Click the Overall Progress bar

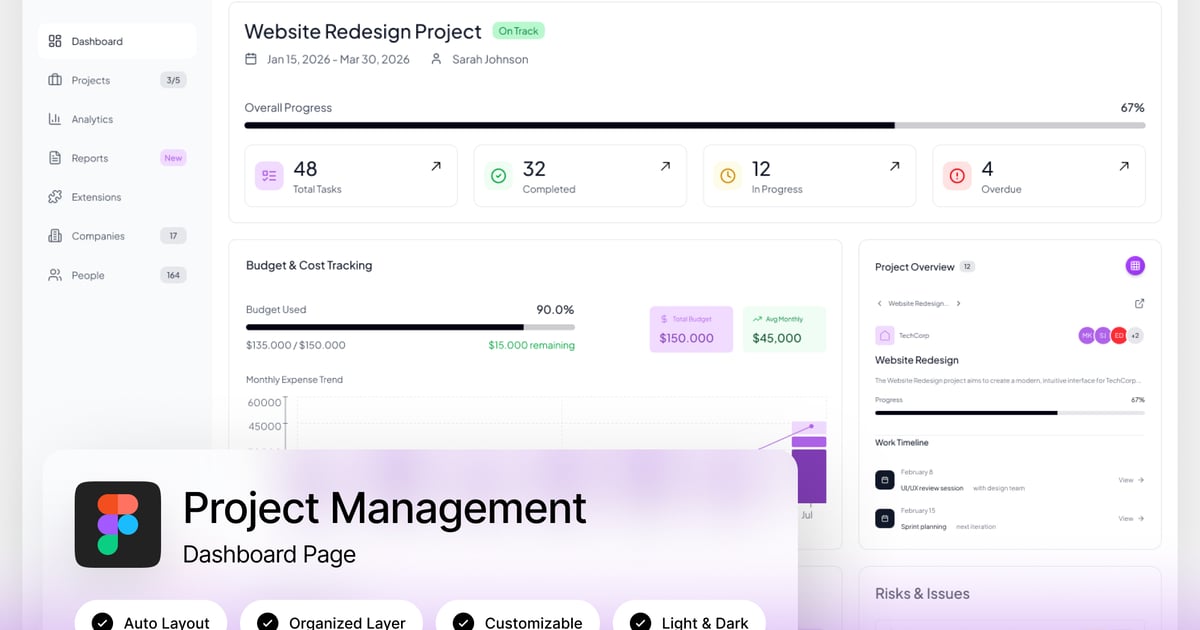coord(694,126)
